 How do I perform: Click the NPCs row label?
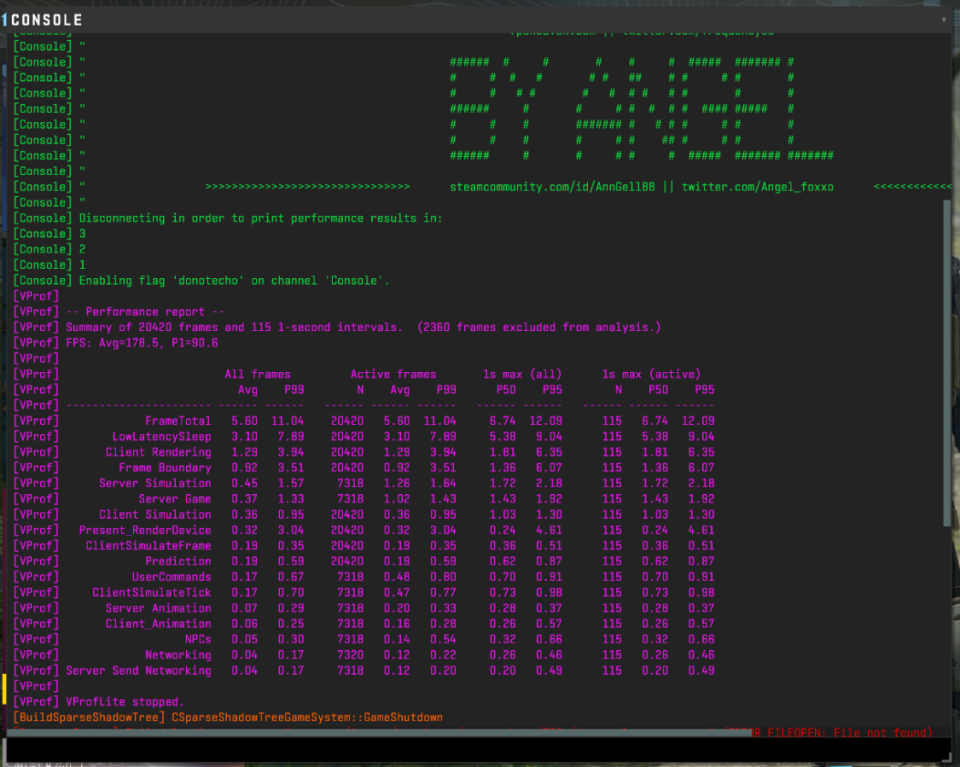tap(198, 639)
